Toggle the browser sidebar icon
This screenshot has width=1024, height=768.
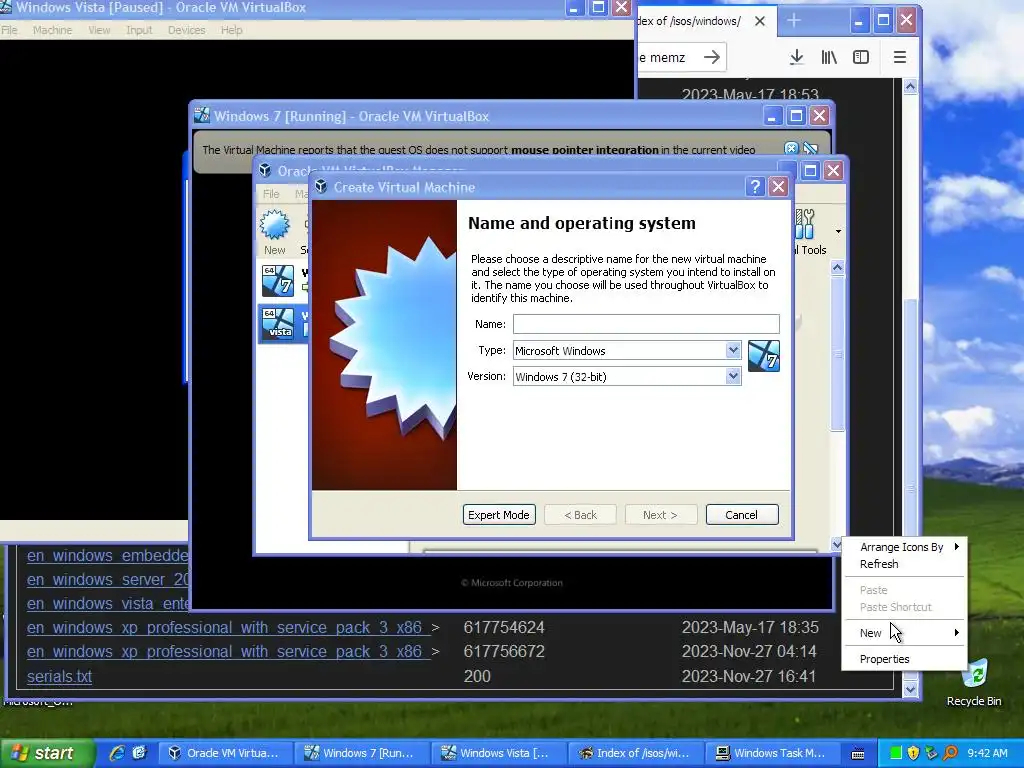click(x=861, y=57)
